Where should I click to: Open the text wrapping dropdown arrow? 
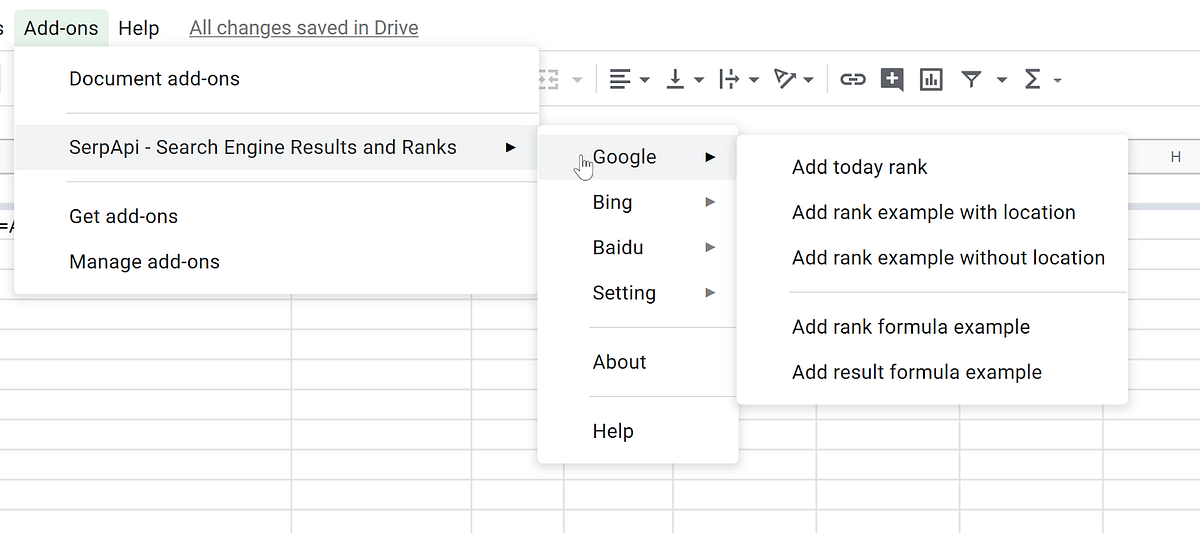coord(754,80)
